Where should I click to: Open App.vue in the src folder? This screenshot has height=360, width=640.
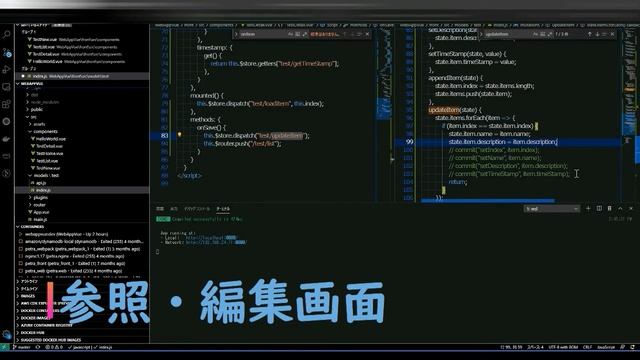[41, 212]
